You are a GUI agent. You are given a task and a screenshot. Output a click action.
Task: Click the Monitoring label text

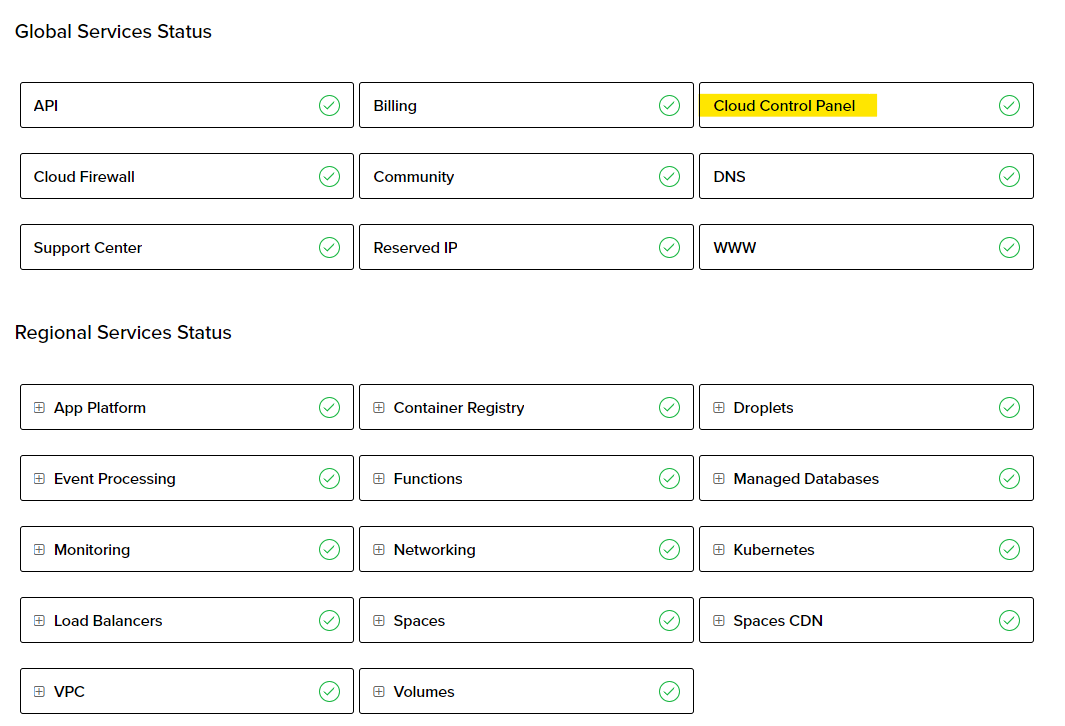(x=92, y=550)
